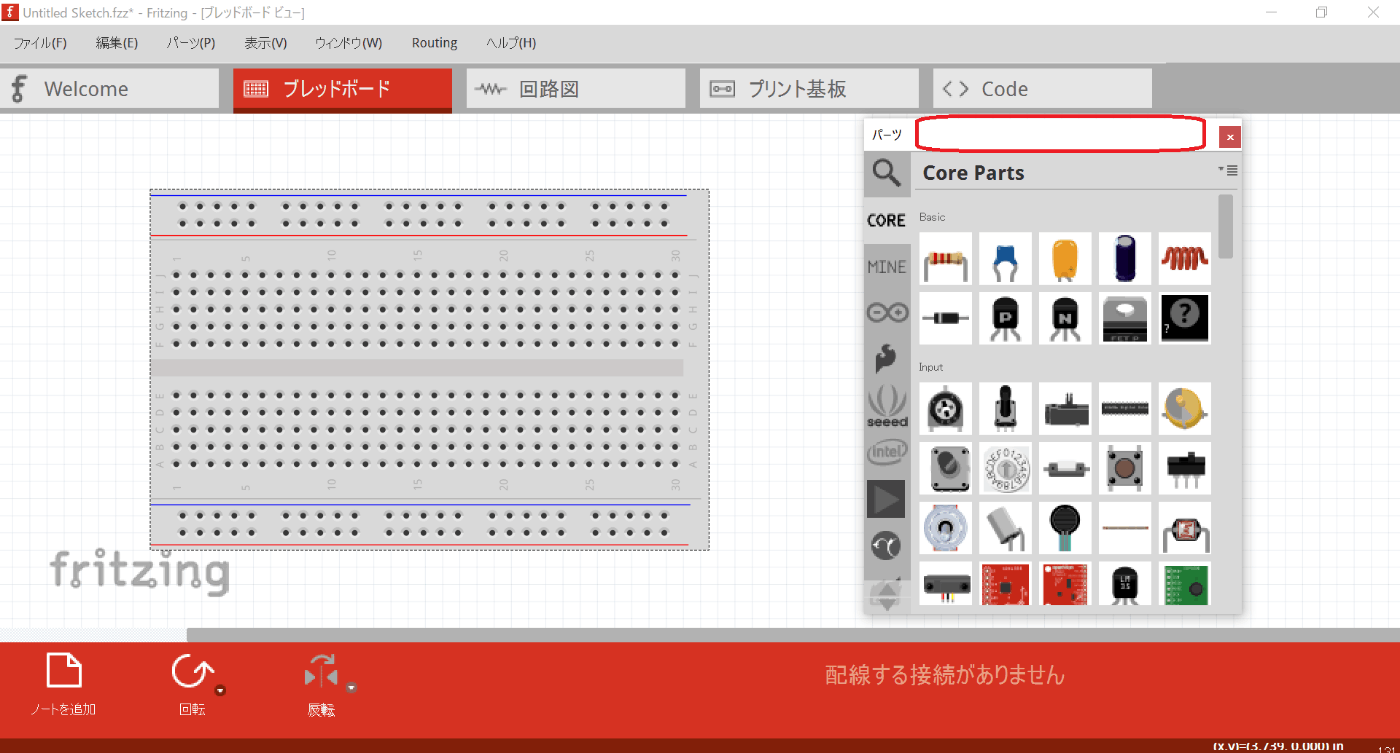Screen dimensions: 1400x753
Task: Select the hexadecimal rotary dial switch part
Action: click(x=1005, y=468)
